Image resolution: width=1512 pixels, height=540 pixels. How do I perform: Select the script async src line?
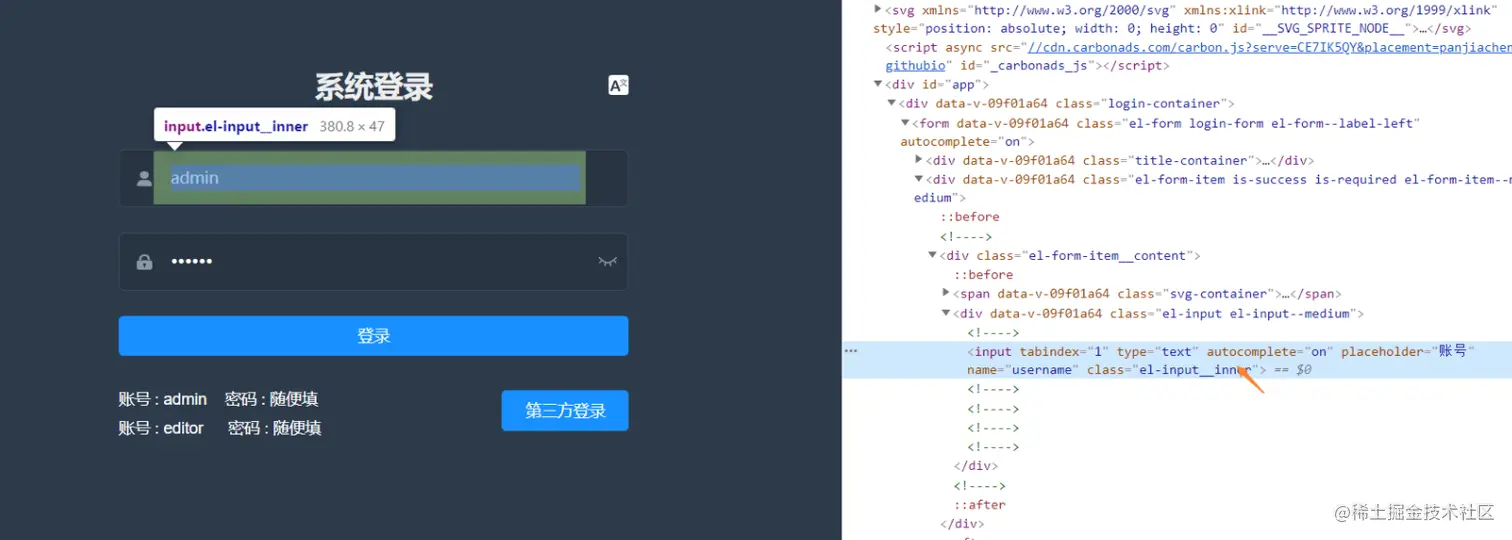(x=1198, y=56)
